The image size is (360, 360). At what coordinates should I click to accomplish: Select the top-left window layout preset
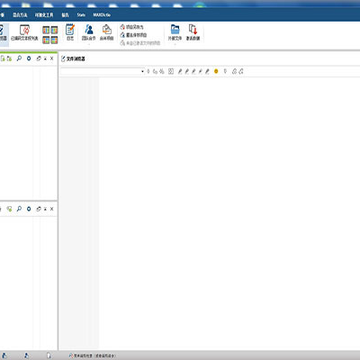[46, 30]
